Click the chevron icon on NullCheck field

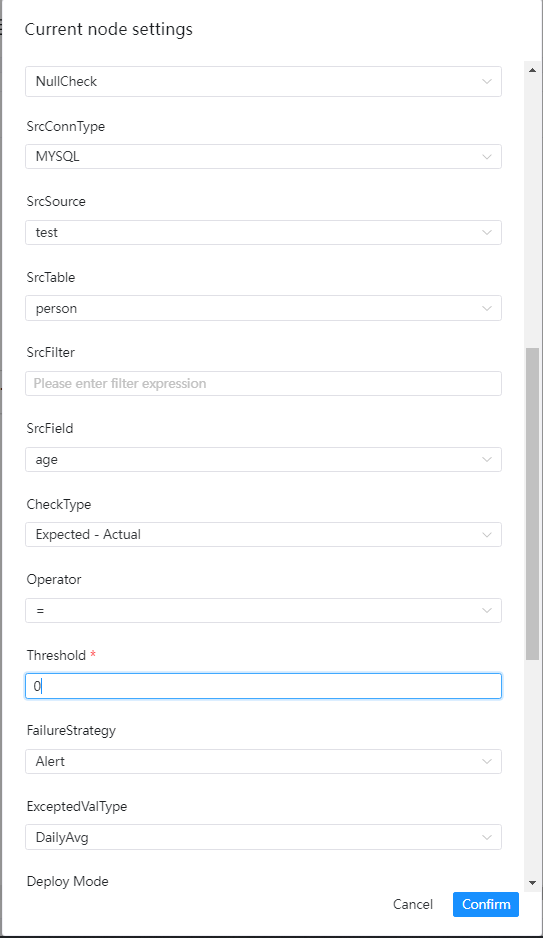pos(487,81)
